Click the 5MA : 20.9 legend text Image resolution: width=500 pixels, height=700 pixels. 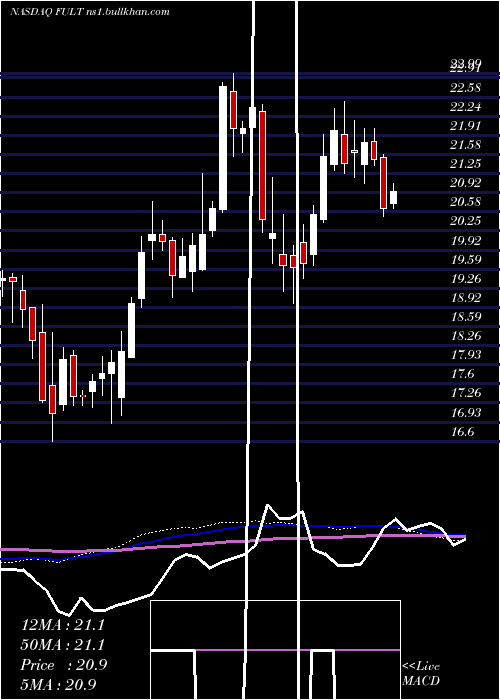coord(59,684)
